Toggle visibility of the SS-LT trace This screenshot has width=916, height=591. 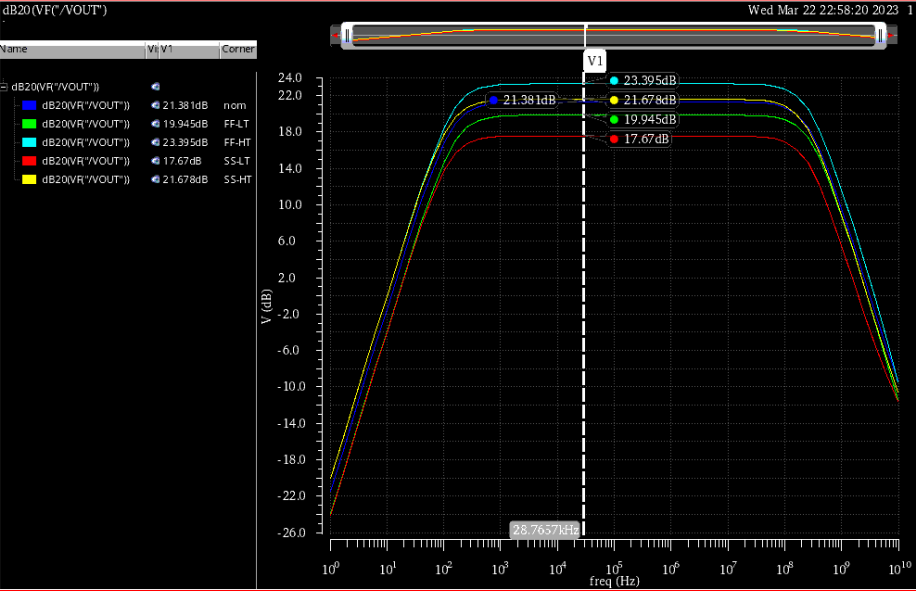click(153, 161)
